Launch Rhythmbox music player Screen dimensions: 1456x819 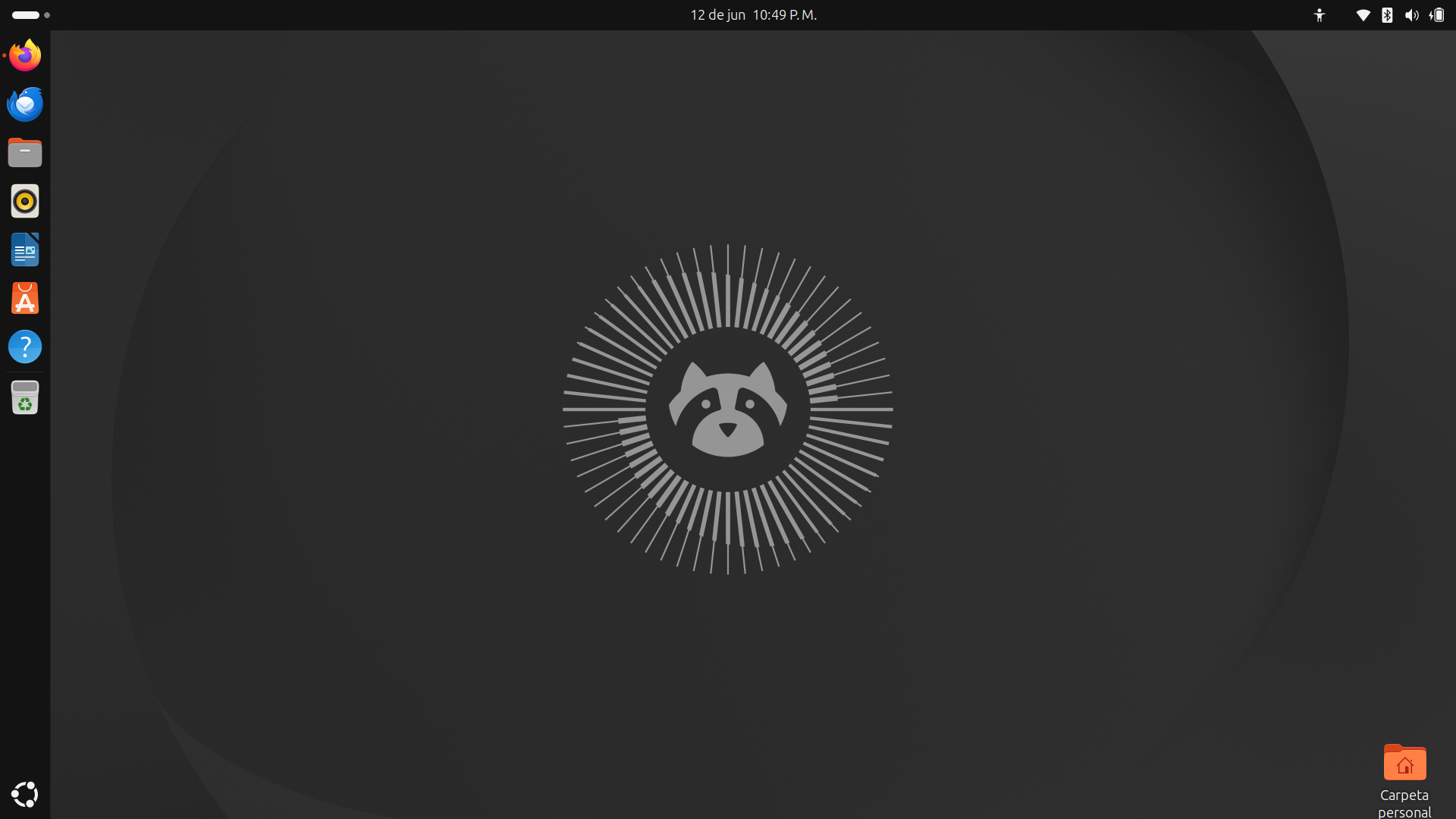(25, 201)
